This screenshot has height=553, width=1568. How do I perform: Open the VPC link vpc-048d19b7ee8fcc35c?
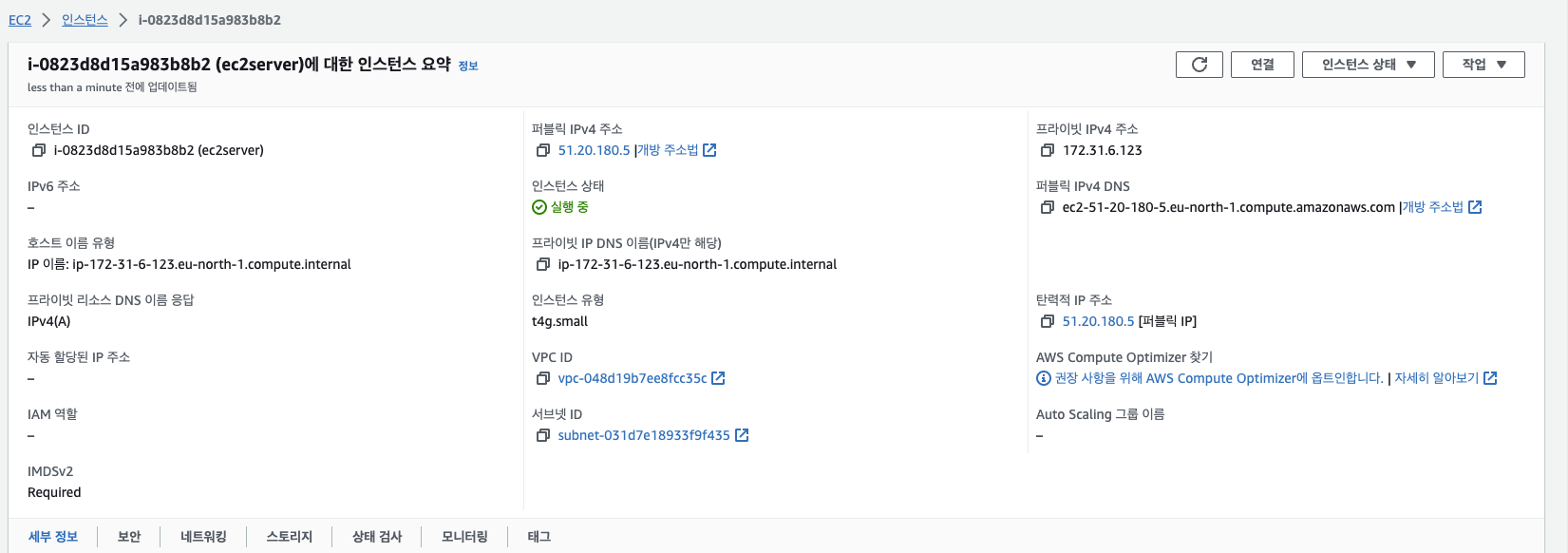pos(633,378)
